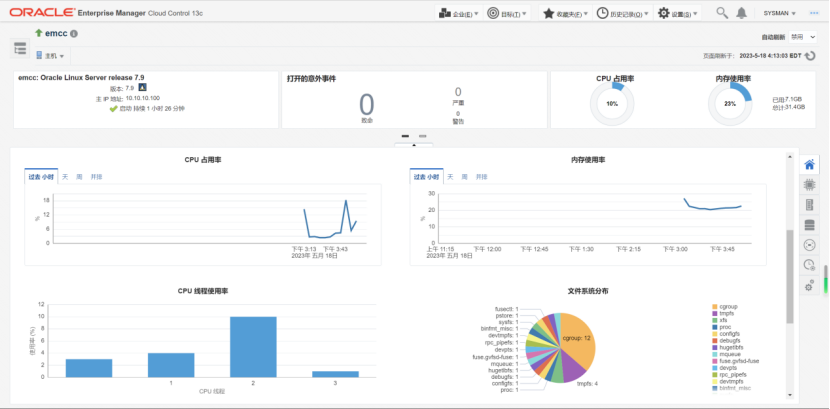Open the Favorites (收藏夹) menu

click(x=565, y=13)
